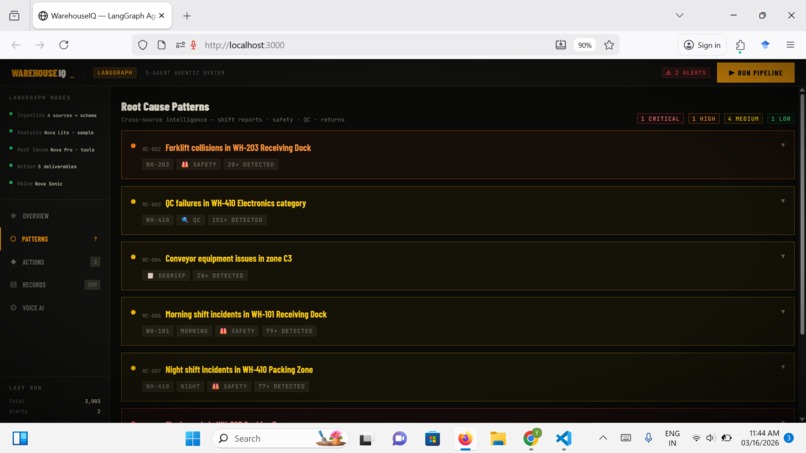Go forward using browser forward arrow
Image resolution: width=806 pixels, height=453 pixels.
40,45
